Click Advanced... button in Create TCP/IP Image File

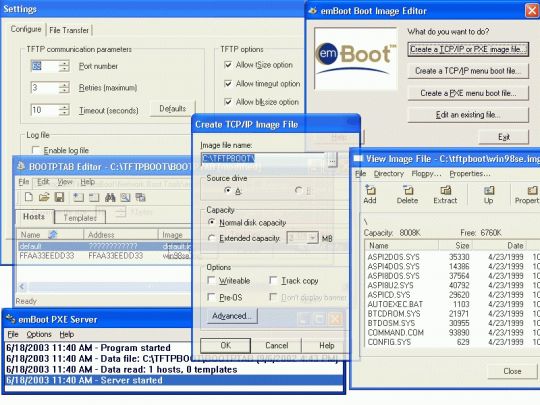click(x=232, y=316)
